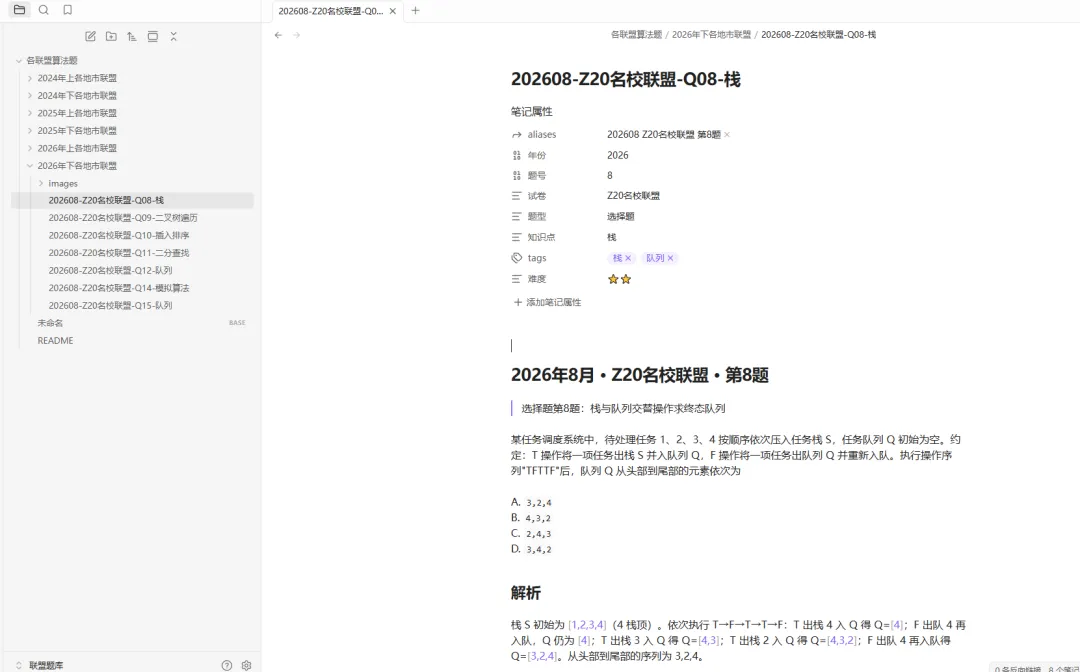
Task: Open vault settings gear
Action: click(247, 665)
